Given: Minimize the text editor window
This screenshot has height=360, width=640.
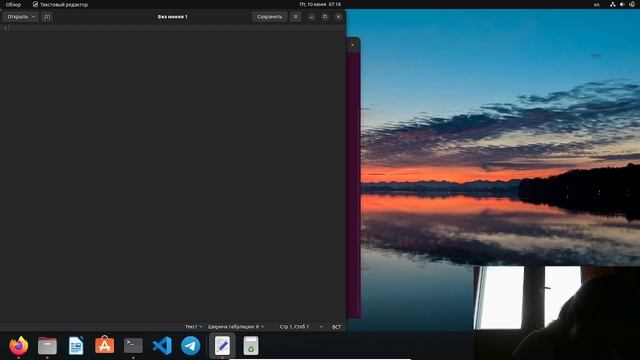Looking at the screenshot, I should [311, 17].
